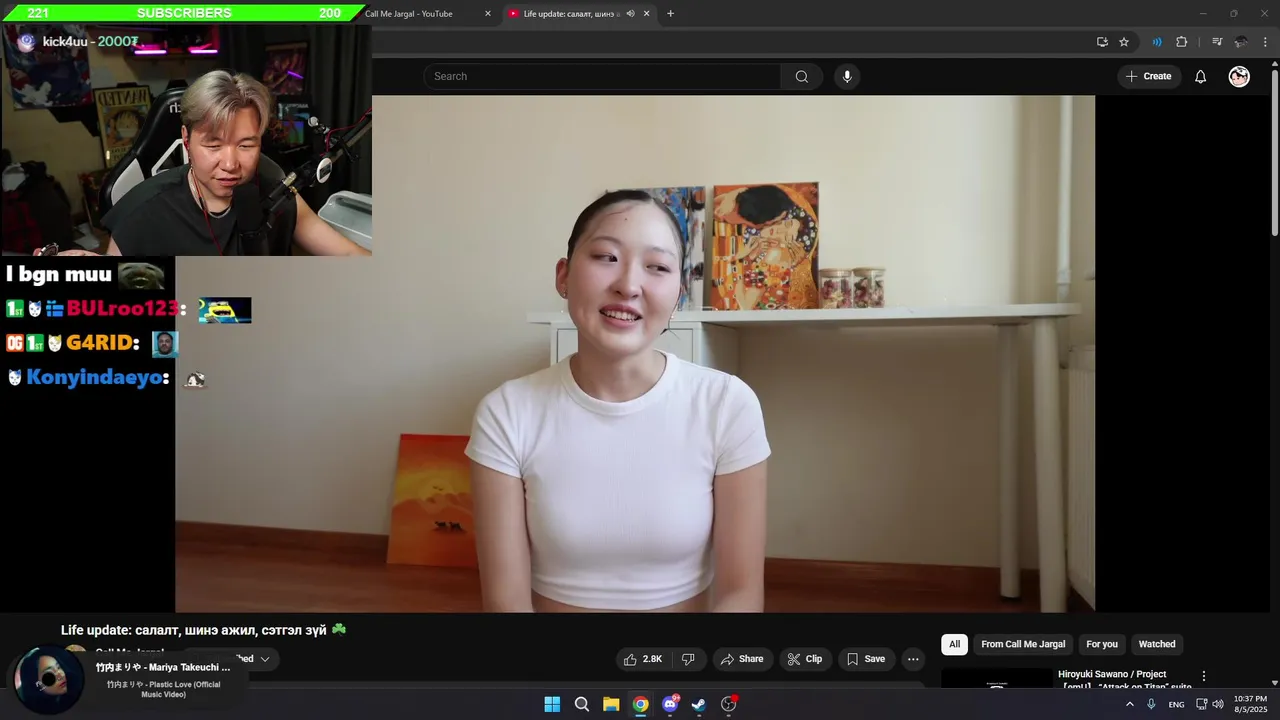Click the video player area
Viewport: 1280px width, 720px height.
coord(635,354)
